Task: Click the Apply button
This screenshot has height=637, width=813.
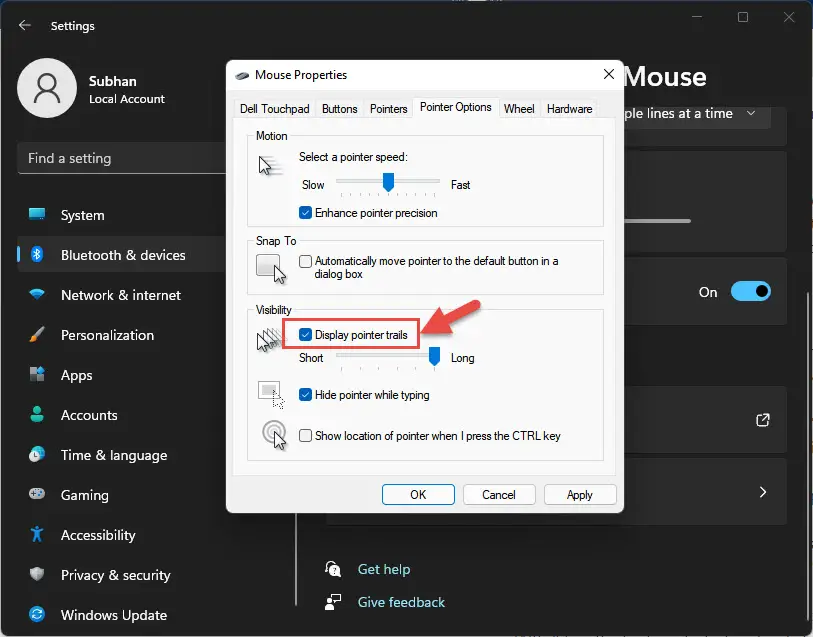Action: click(580, 494)
